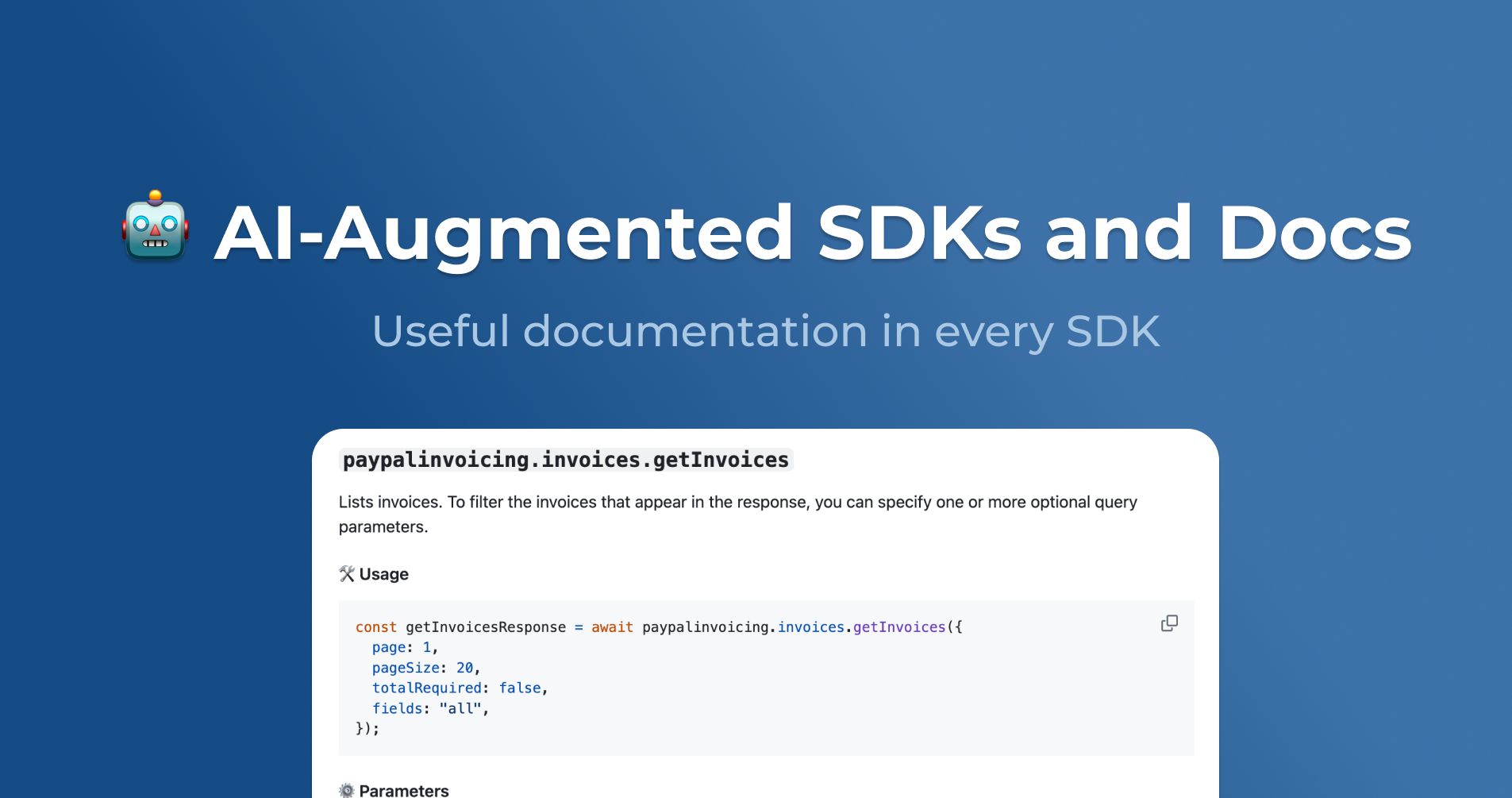Image resolution: width=1512 pixels, height=798 pixels.
Task: Click the "Lists invoices" description paragraph
Action: click(x=738, y=515)
